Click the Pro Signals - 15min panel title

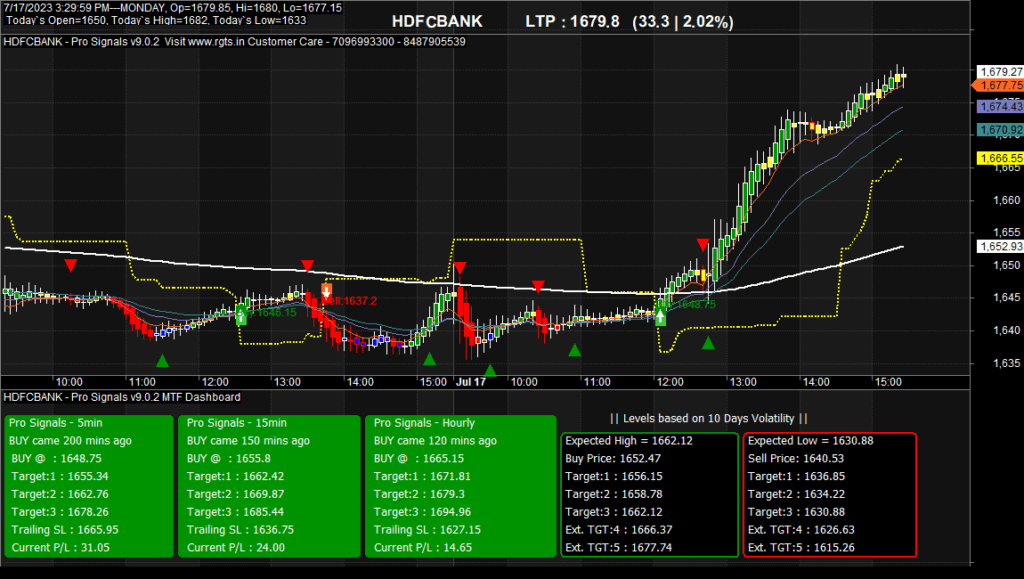point(236,423)
